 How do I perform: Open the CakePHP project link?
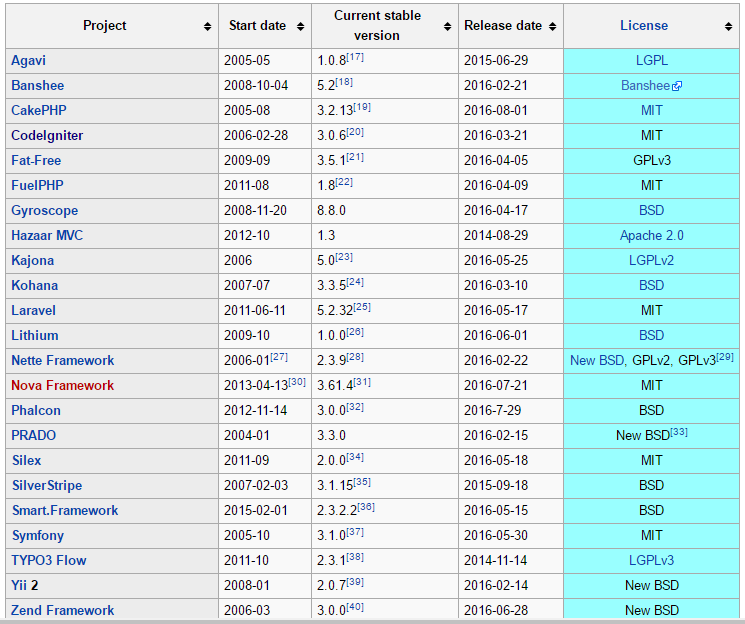point(39,111)
